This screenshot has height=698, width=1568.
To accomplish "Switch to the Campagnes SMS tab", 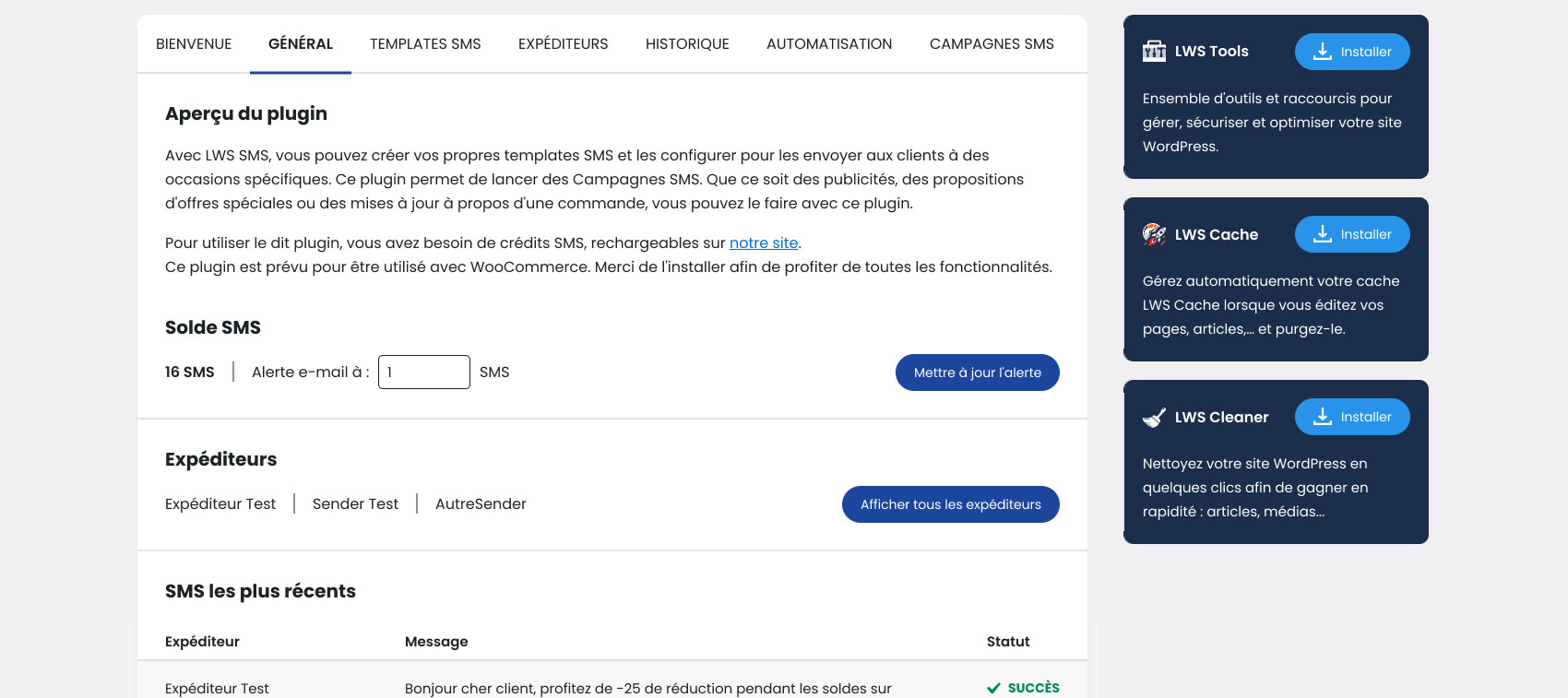I will (992, 44).
